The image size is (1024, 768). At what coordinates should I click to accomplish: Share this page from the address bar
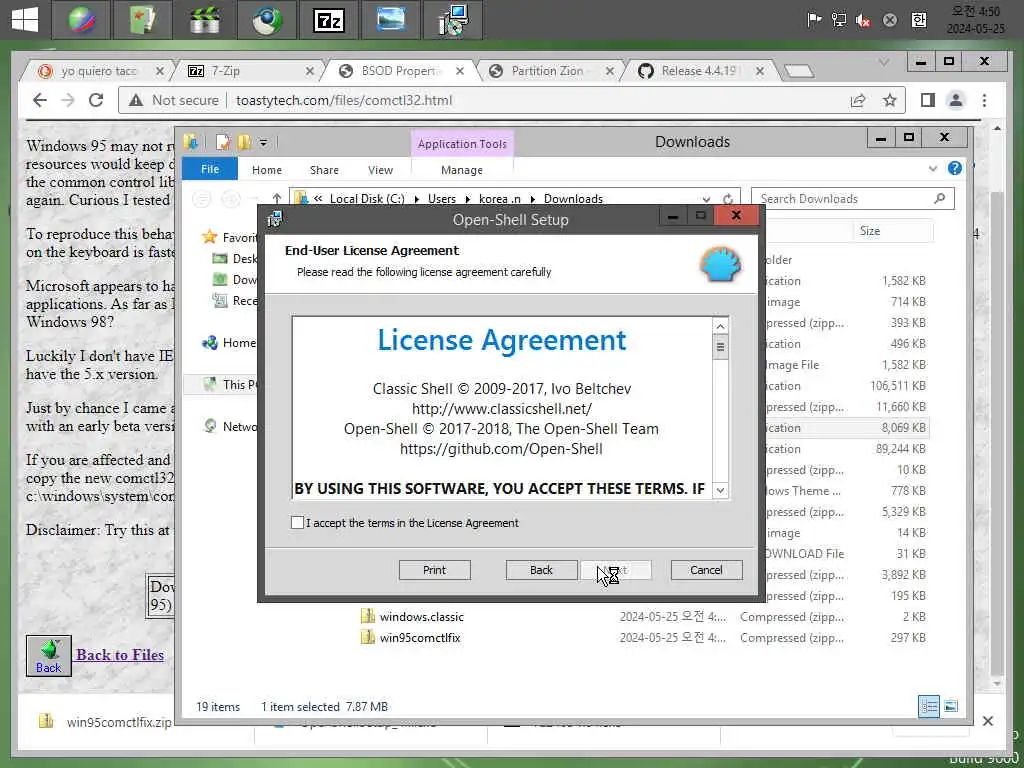pyautogui.click(x=857, y=100)
